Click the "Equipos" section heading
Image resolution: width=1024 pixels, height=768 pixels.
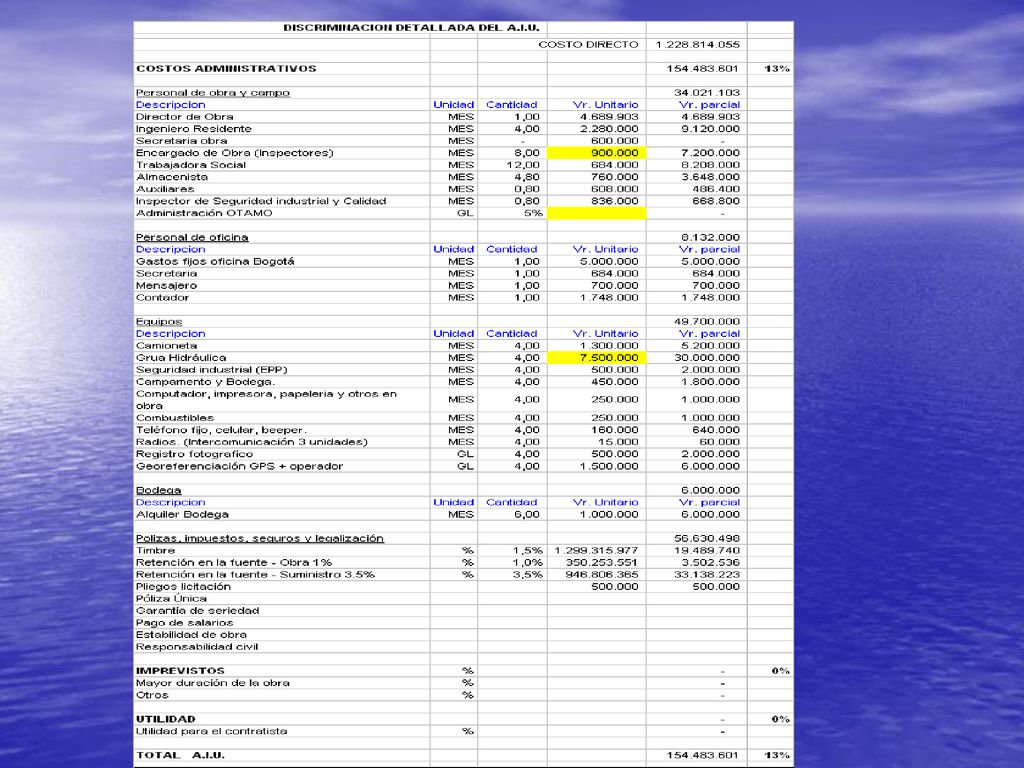pyautogui.click(x=159, y=321)
